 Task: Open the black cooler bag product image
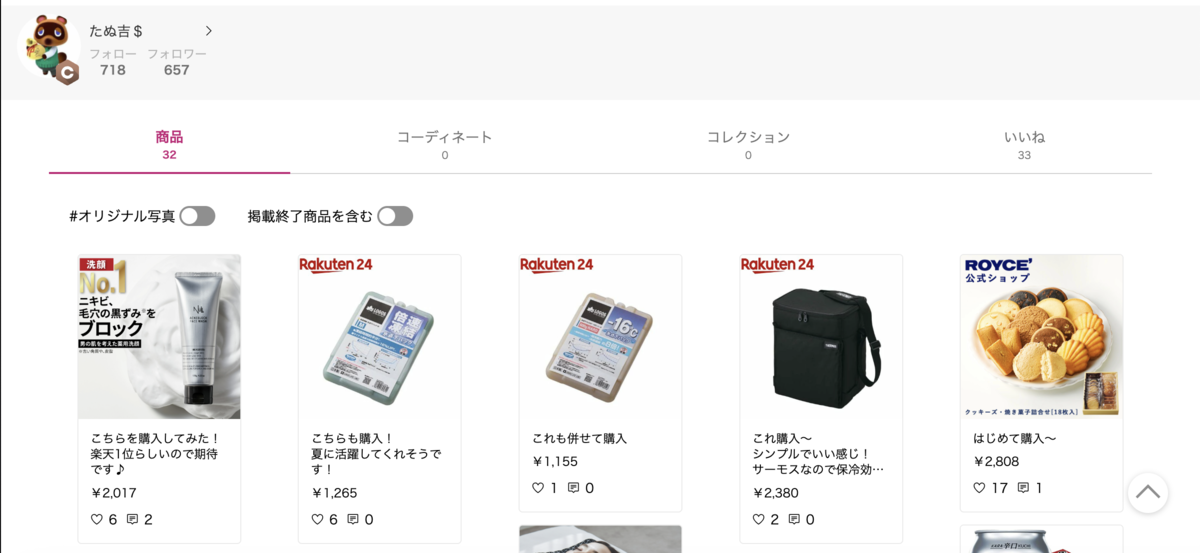click(821, 337)
